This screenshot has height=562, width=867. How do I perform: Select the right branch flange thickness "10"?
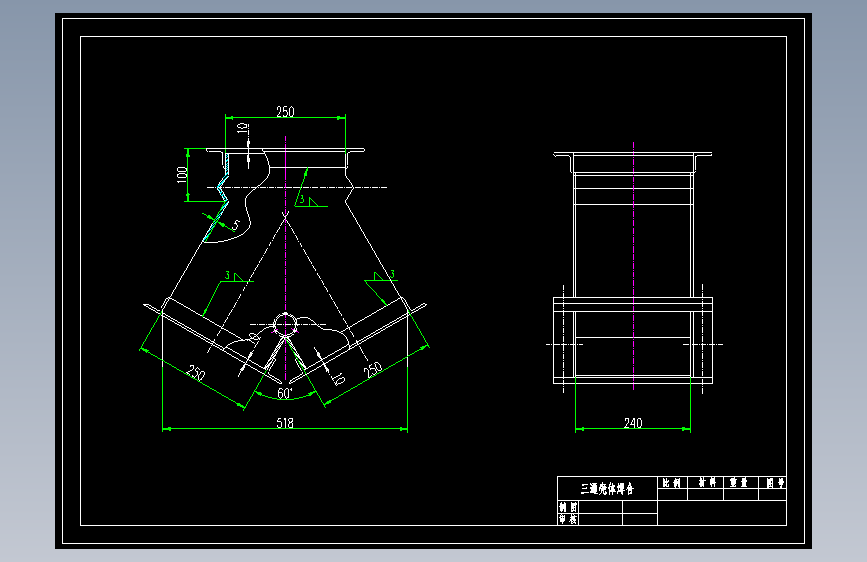(x=338, y=378)
